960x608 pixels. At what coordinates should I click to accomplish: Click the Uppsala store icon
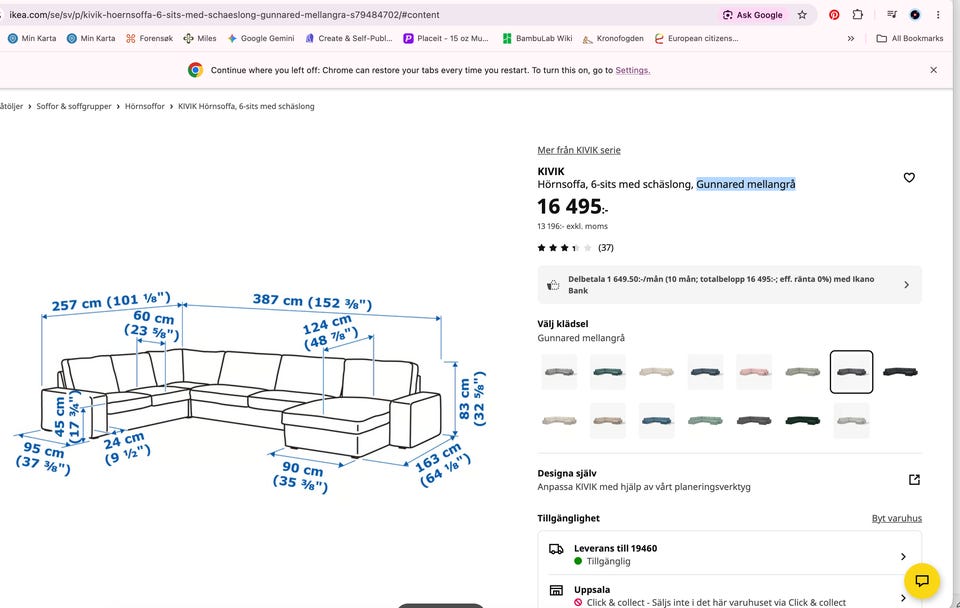coord(556,590)
